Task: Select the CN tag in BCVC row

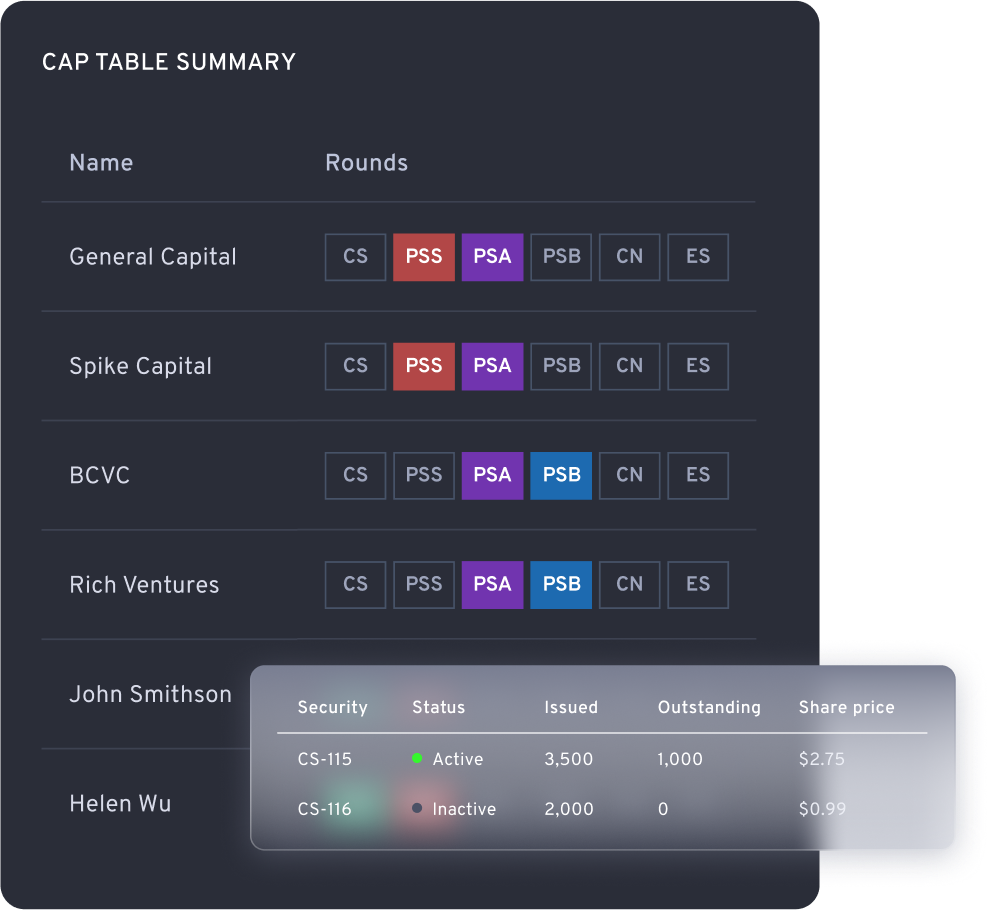Action: [629, 476]
